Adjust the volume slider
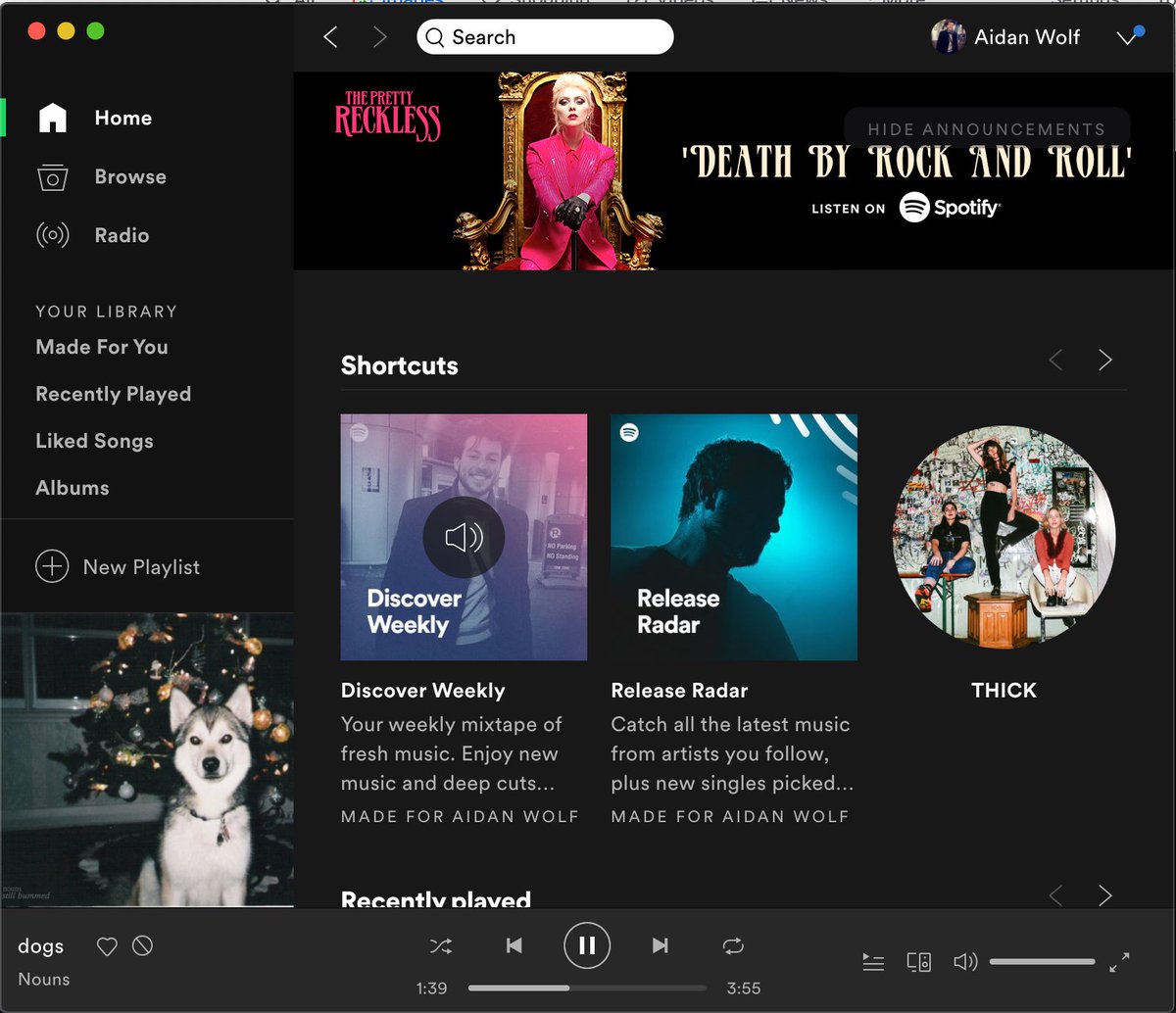This screenshot has height=1013, width=1176. 1042,962
